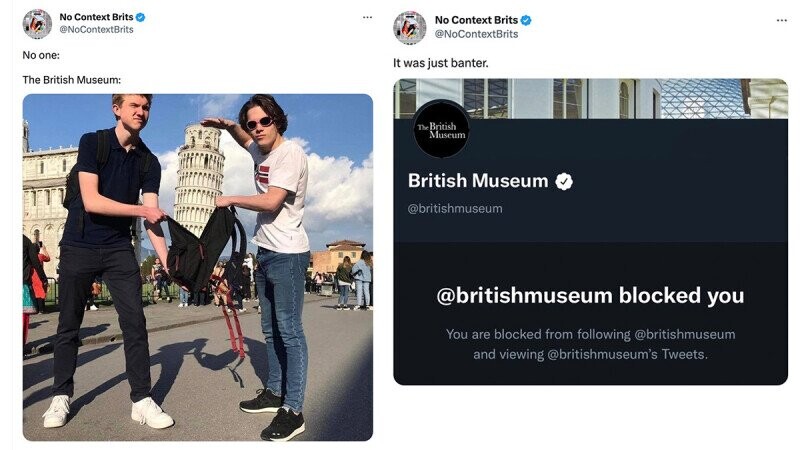This screenshot has height=450, width=800.
Task: Click the left tweet's No Context Brits avatar
Action: 37,23
